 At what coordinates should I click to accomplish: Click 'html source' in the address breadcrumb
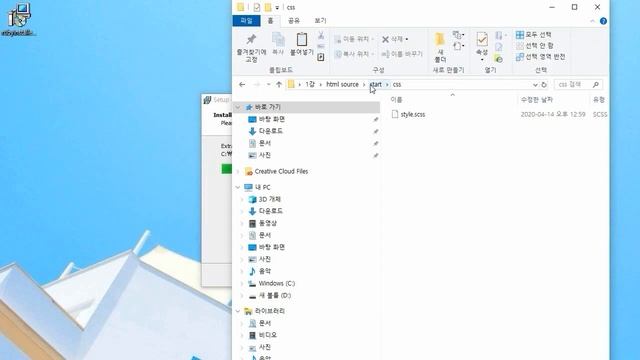point(342,84)
